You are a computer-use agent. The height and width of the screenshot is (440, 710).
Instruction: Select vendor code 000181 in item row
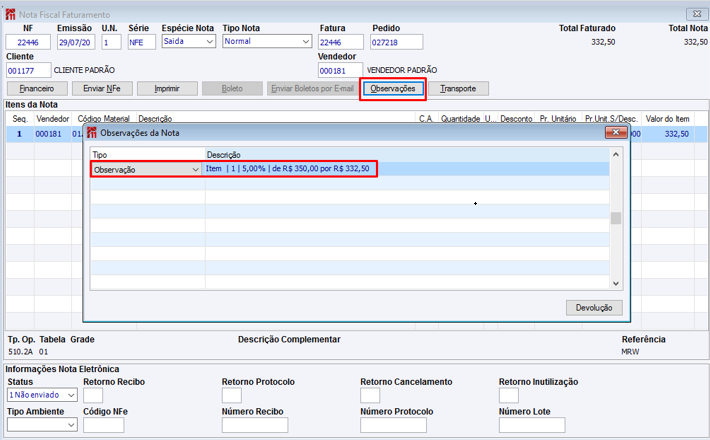click(48, 134)
